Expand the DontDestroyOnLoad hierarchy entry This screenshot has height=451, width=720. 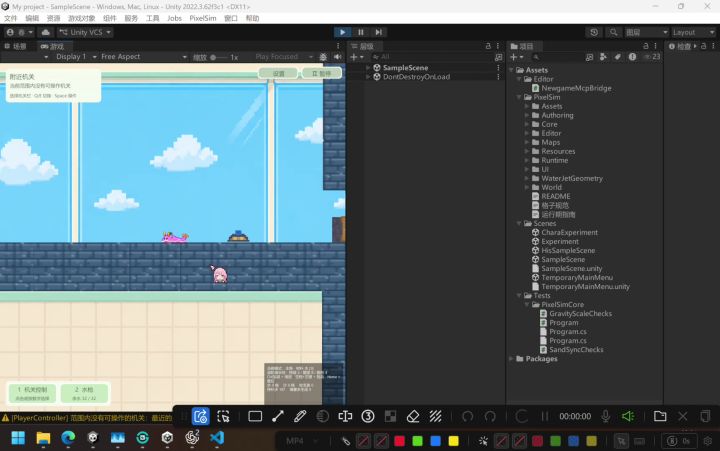(x=368, y=77)
